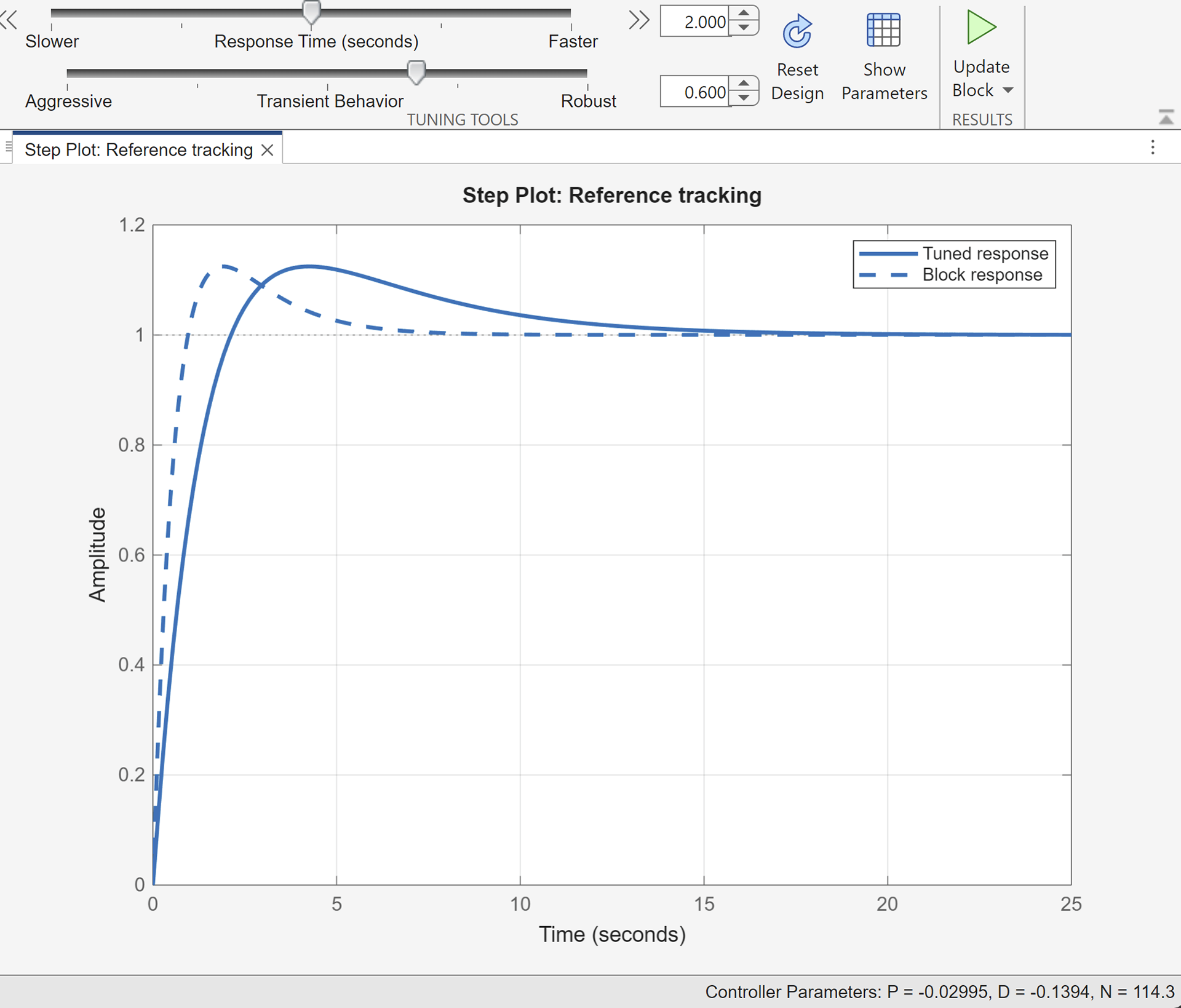Click the Robust label on the transient slider

coord(588,101)
